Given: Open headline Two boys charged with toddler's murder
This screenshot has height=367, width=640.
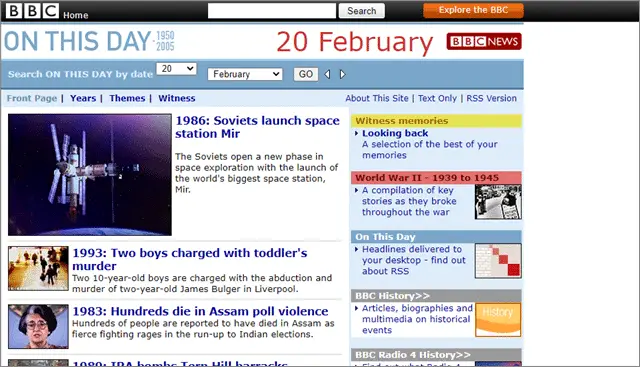Looking at the screenshot, I should [x=190, y=259].
